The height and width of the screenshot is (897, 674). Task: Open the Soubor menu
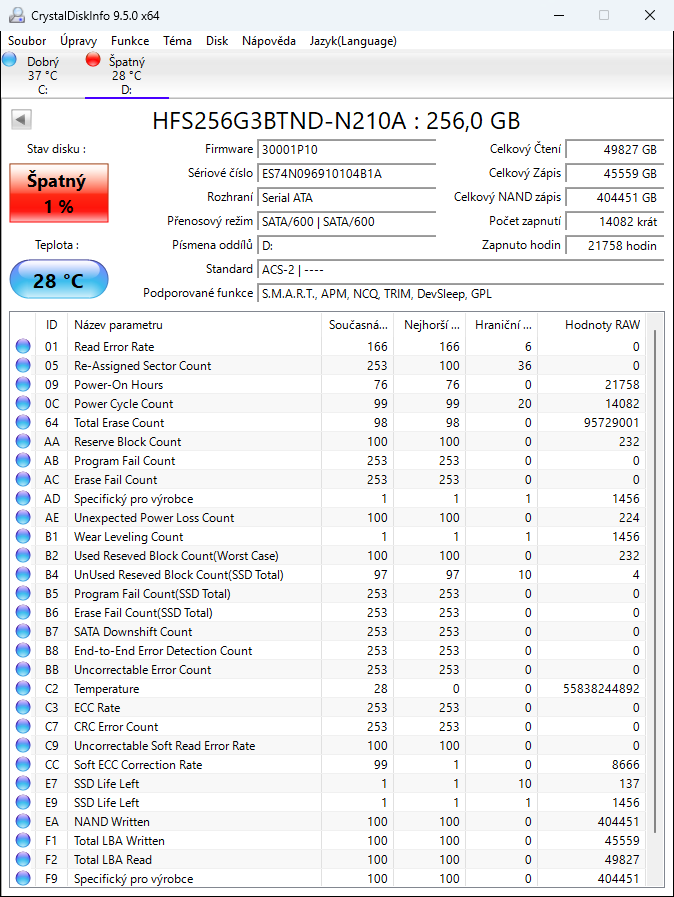(26, 41)
